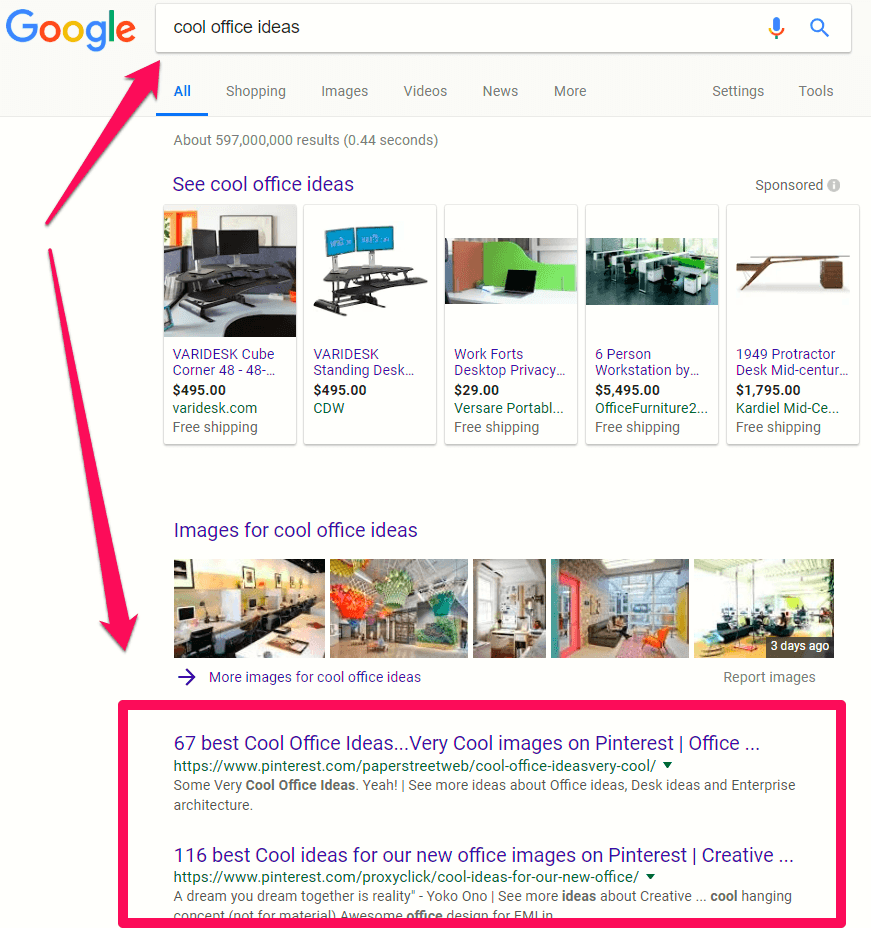871x928 pixels.
Task: Click the varidesk.com seller link
Action: pos(215,408)
